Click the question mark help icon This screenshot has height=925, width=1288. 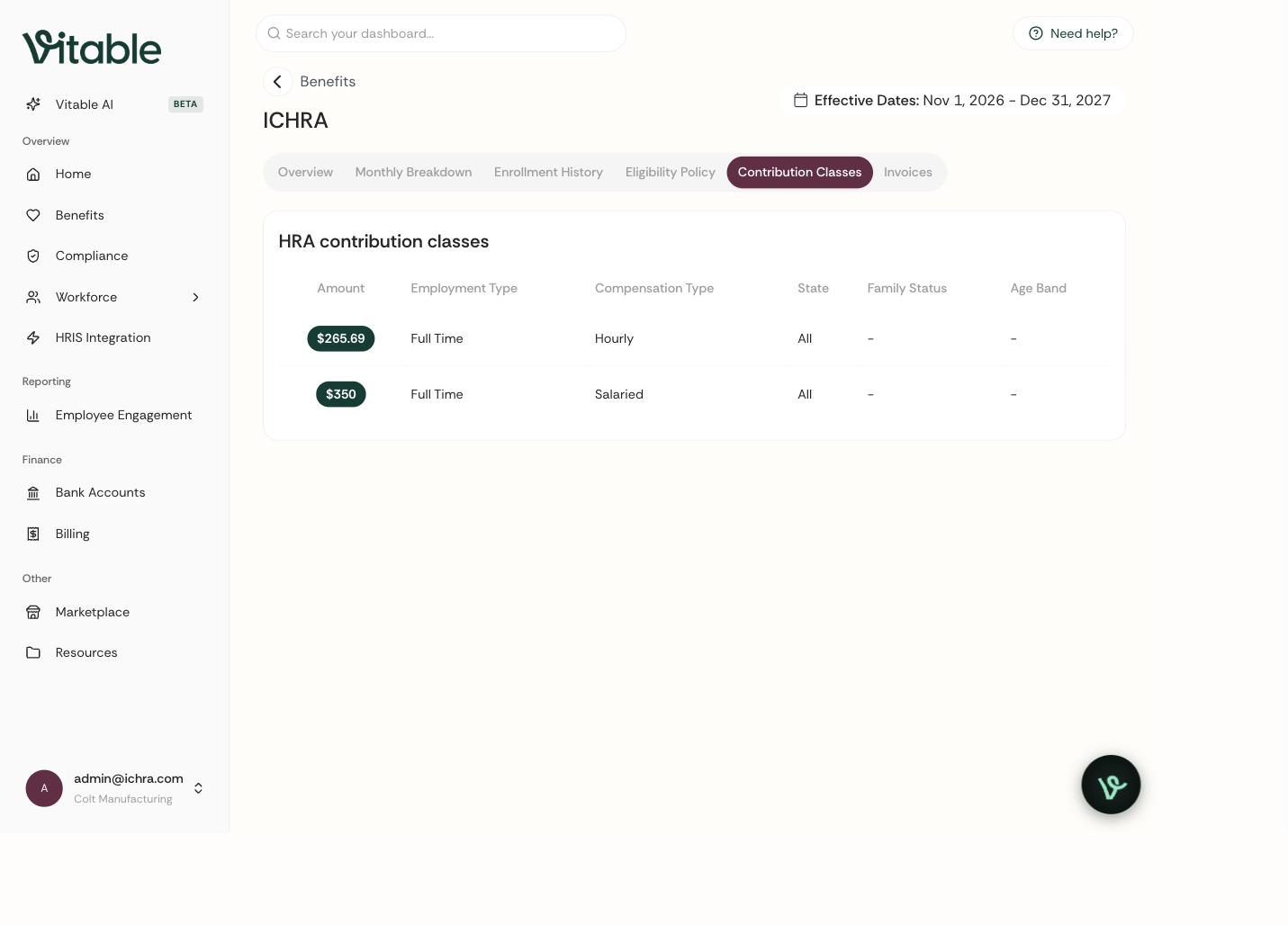pyautogui.click(x=1036, y=33)
